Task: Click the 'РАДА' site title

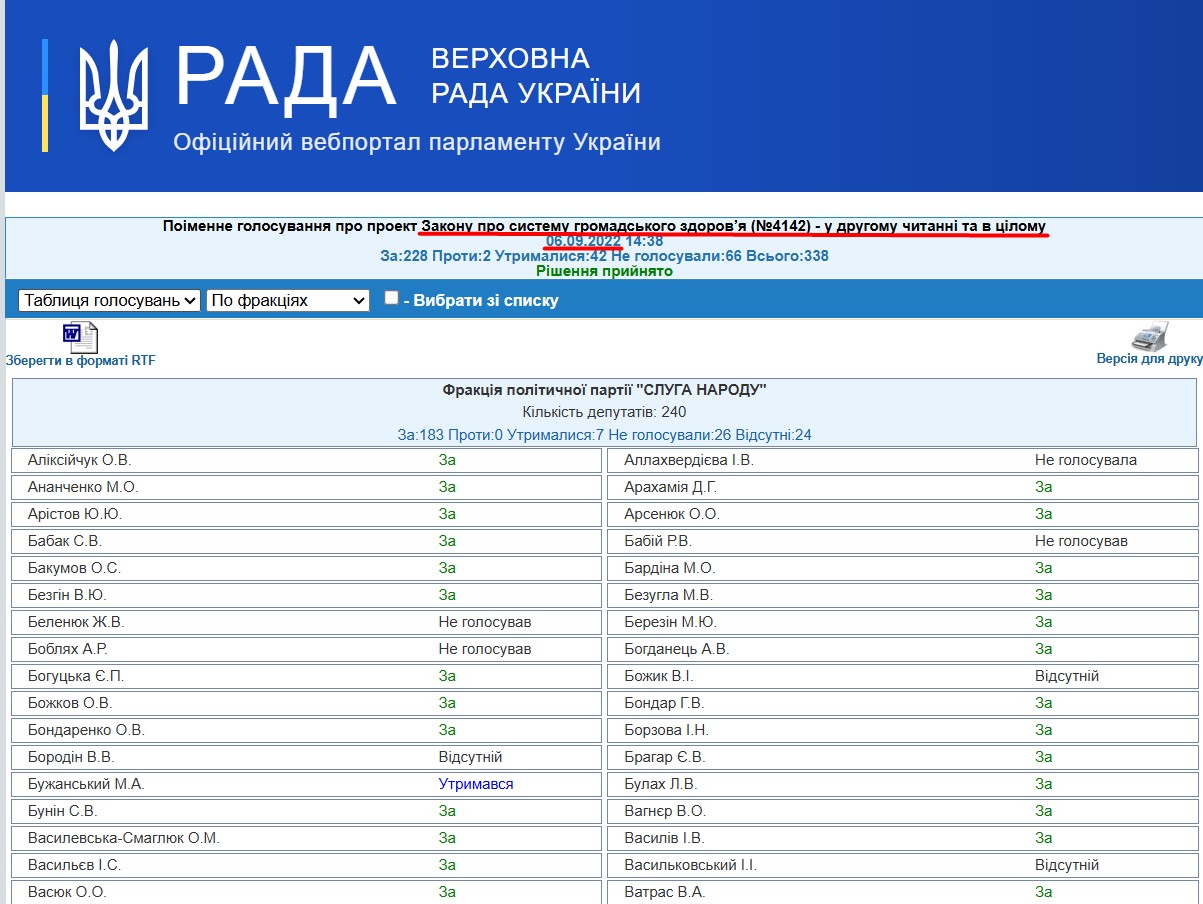Action: pos(286,77)
